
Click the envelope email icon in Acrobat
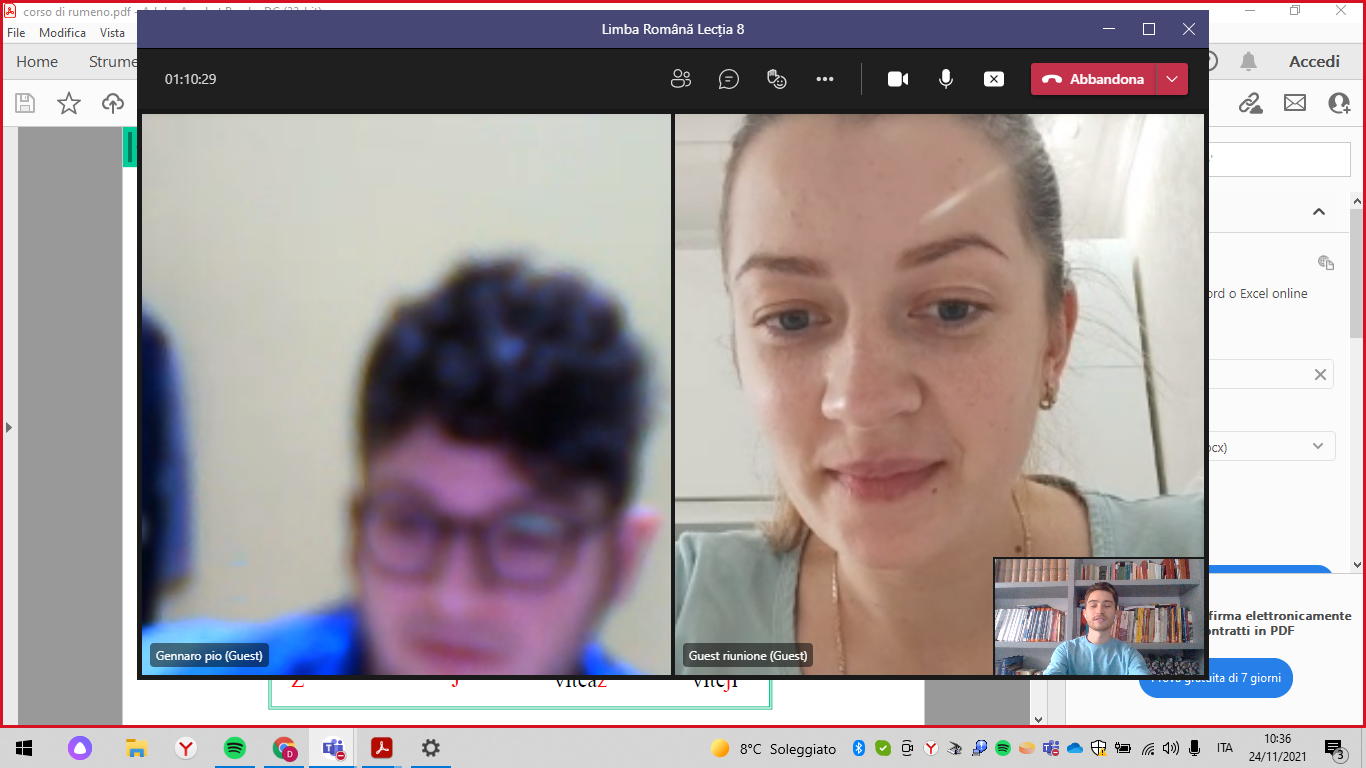click(x=1295, y=103)
